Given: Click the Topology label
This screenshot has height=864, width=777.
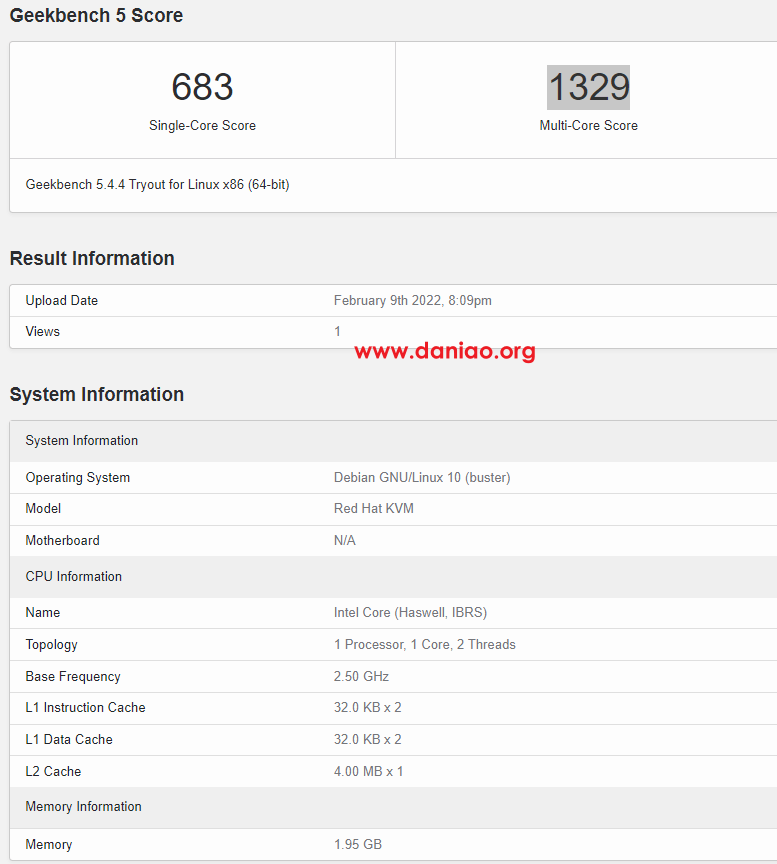Looking at the screenshot, I should (x=51, y=645).
